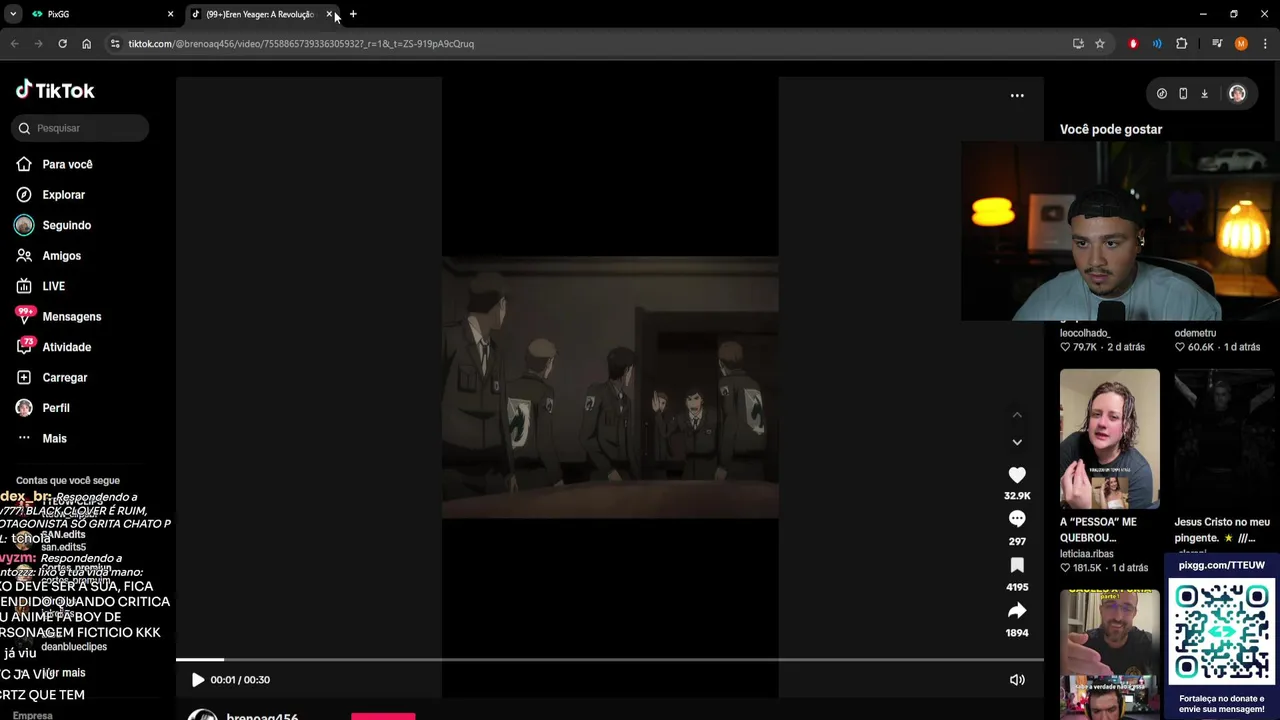Image resolution: width=1280 pixels, height=720 pixels.
Task: Reload the page
Action: (62, 44)
